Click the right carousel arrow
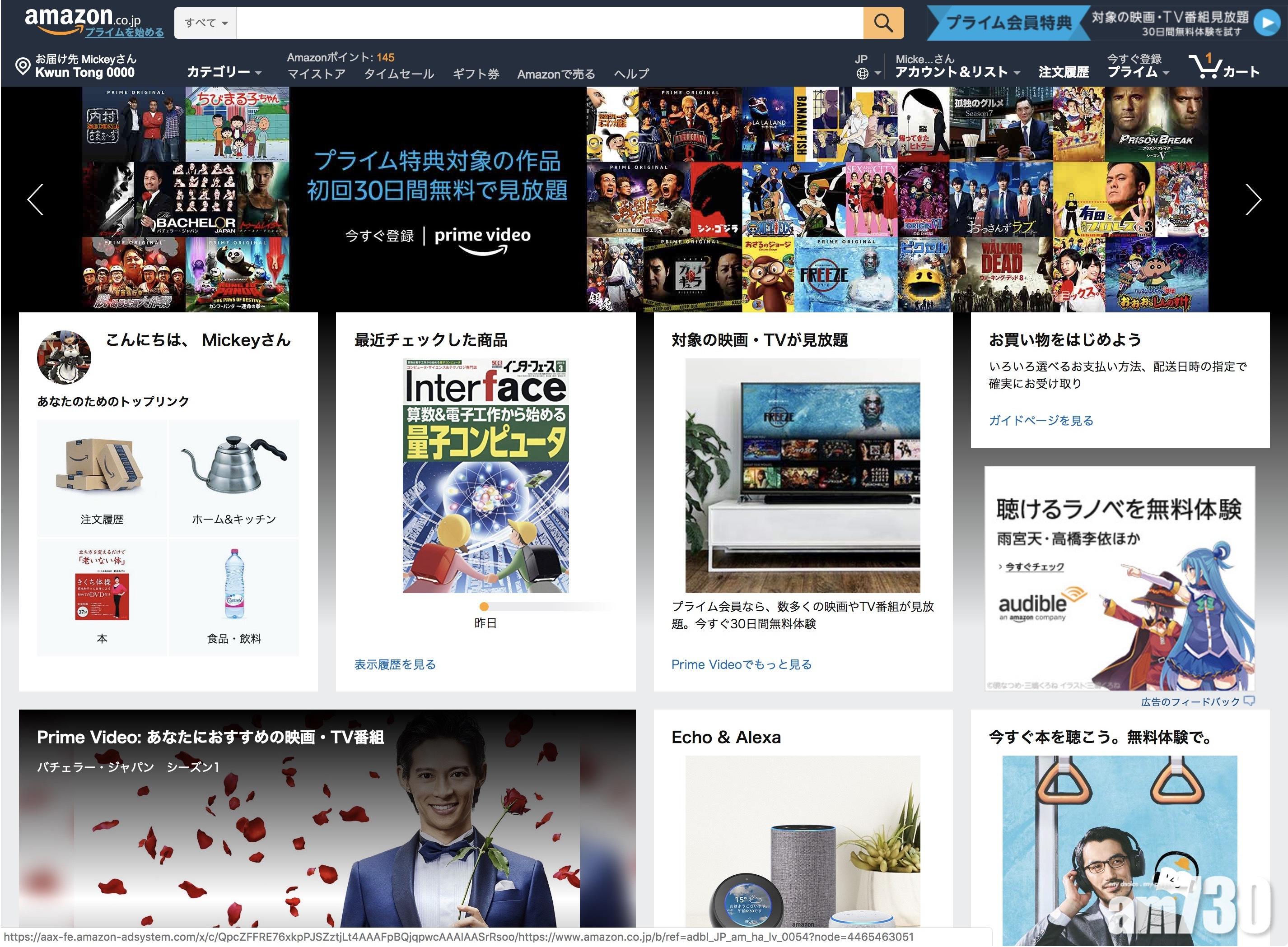The image size is (1288, 947). pyautogui.click(x=1253, y=200)
